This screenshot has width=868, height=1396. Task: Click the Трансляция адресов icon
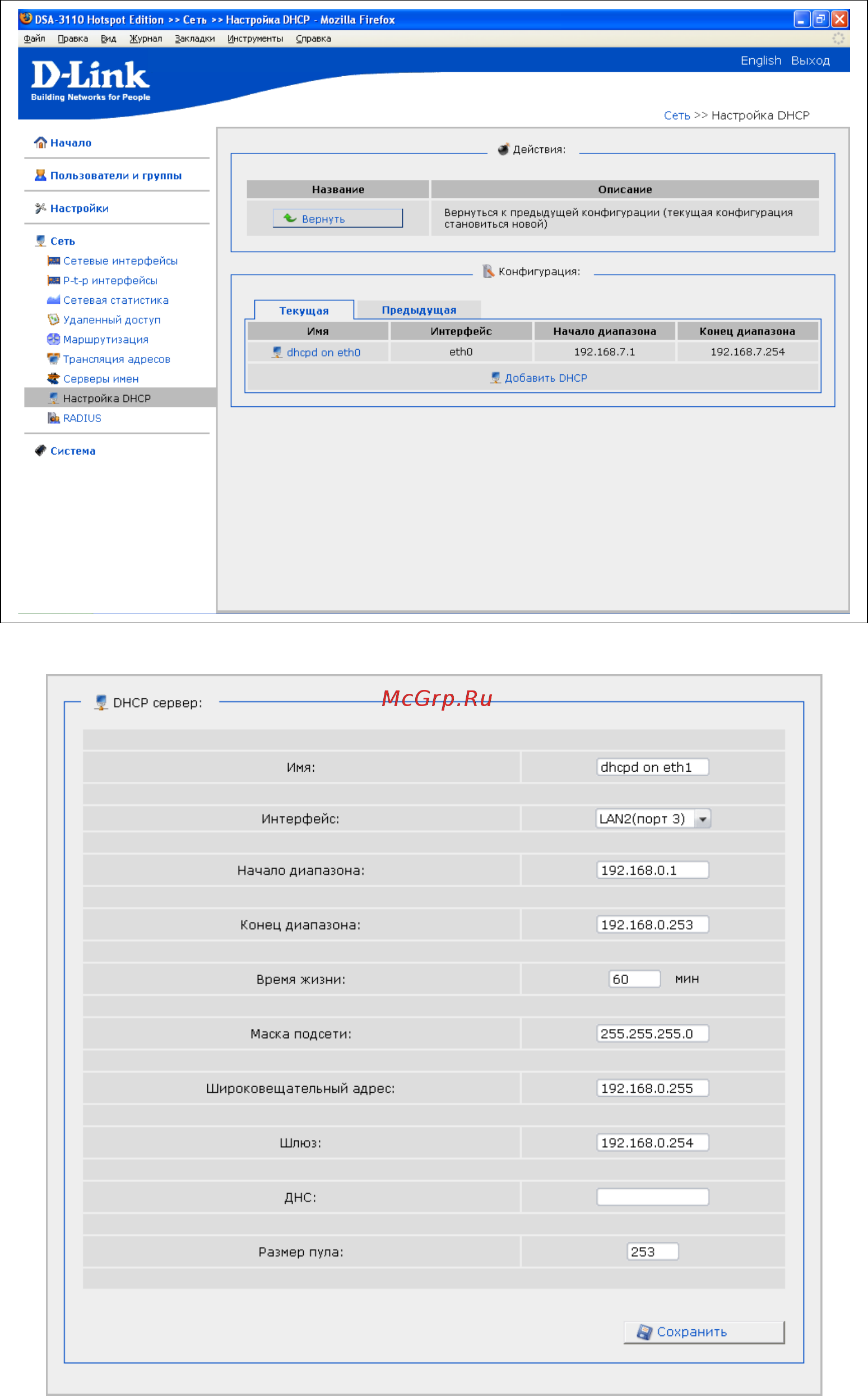53,359
